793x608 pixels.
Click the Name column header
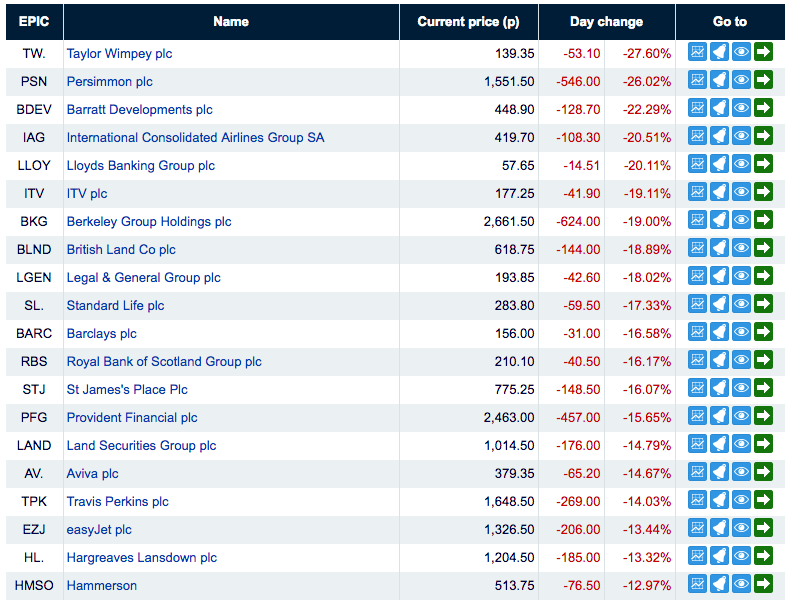(x=231, y=22)
